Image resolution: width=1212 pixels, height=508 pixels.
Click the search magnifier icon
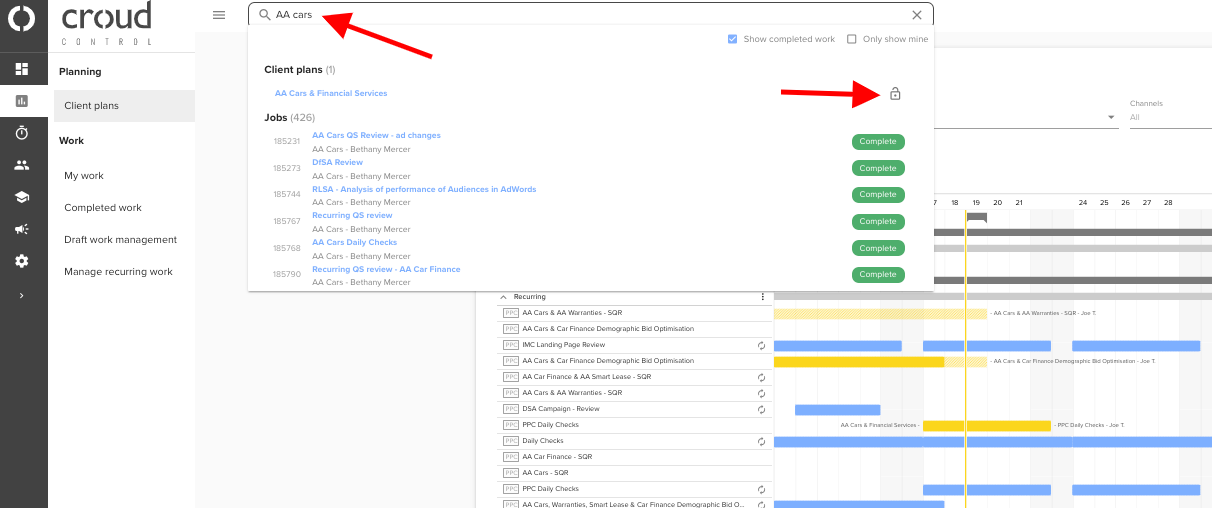(264, 15)
